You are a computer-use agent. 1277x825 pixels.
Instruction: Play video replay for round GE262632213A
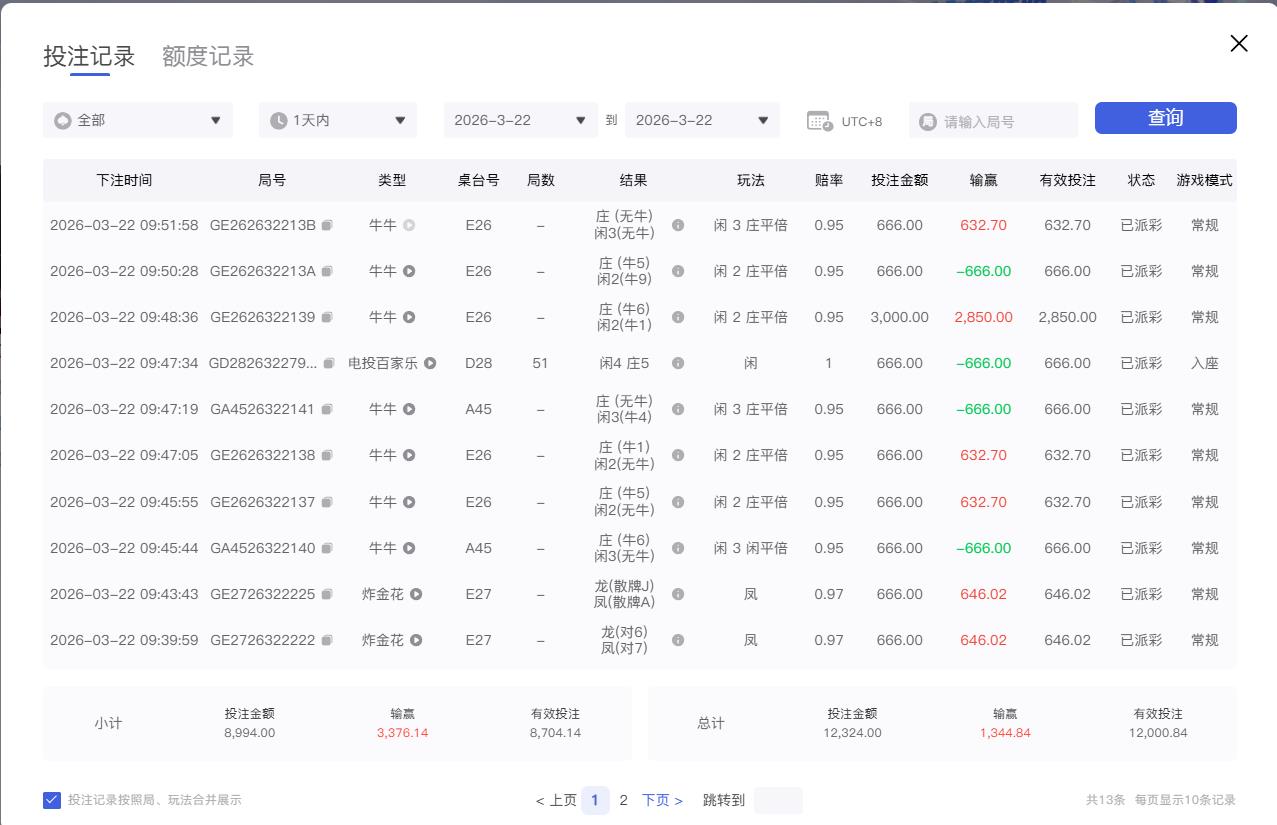pos(409,272)
